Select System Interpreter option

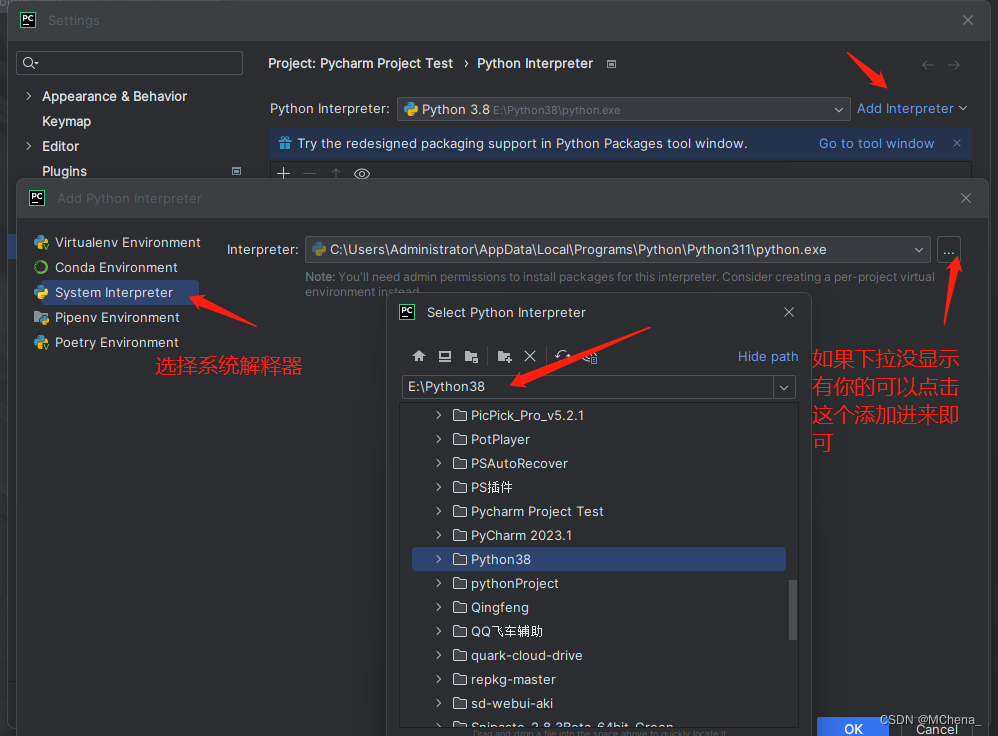114,292
